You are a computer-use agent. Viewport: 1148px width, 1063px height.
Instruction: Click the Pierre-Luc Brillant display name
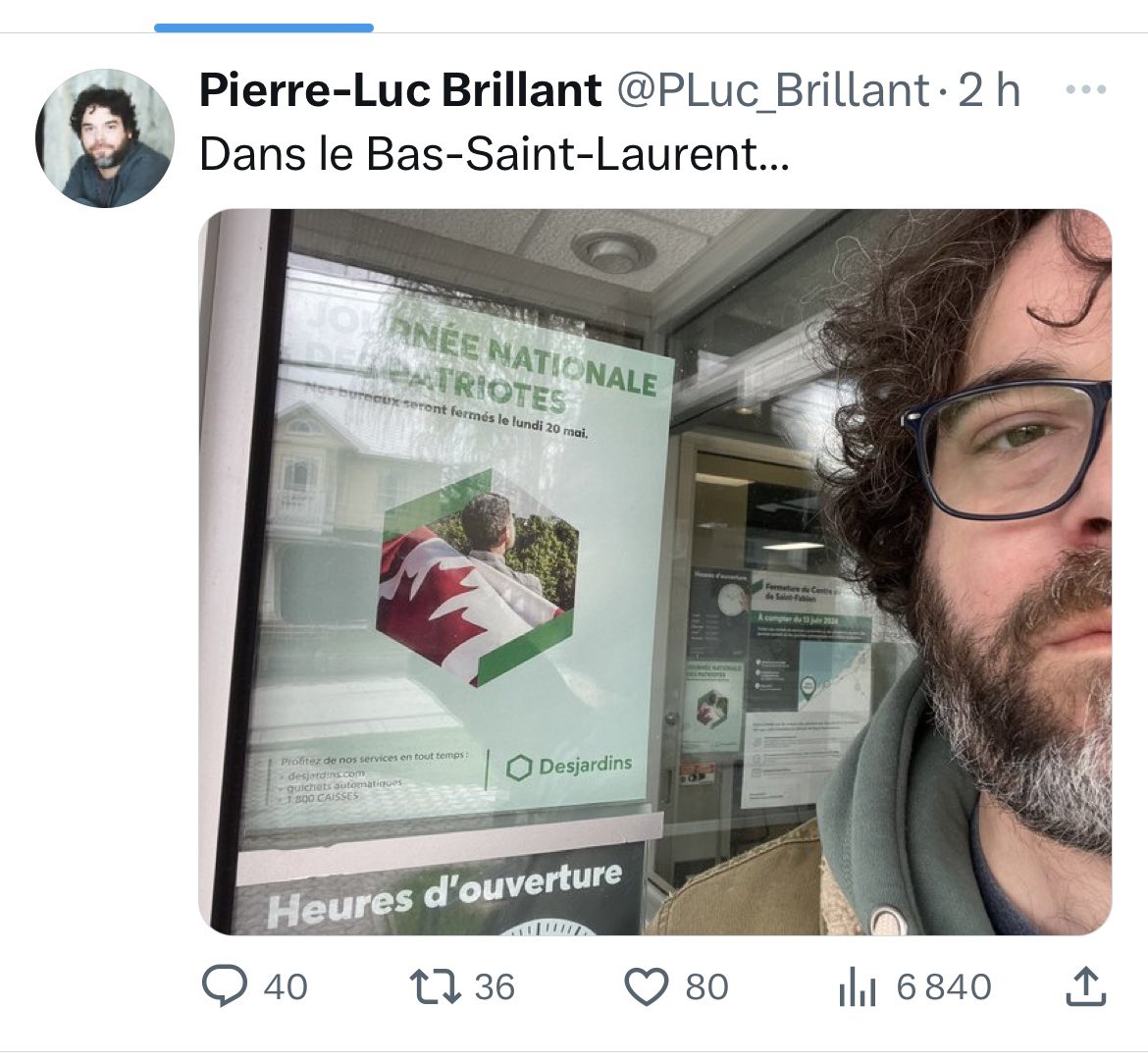[x=400, y=91]
